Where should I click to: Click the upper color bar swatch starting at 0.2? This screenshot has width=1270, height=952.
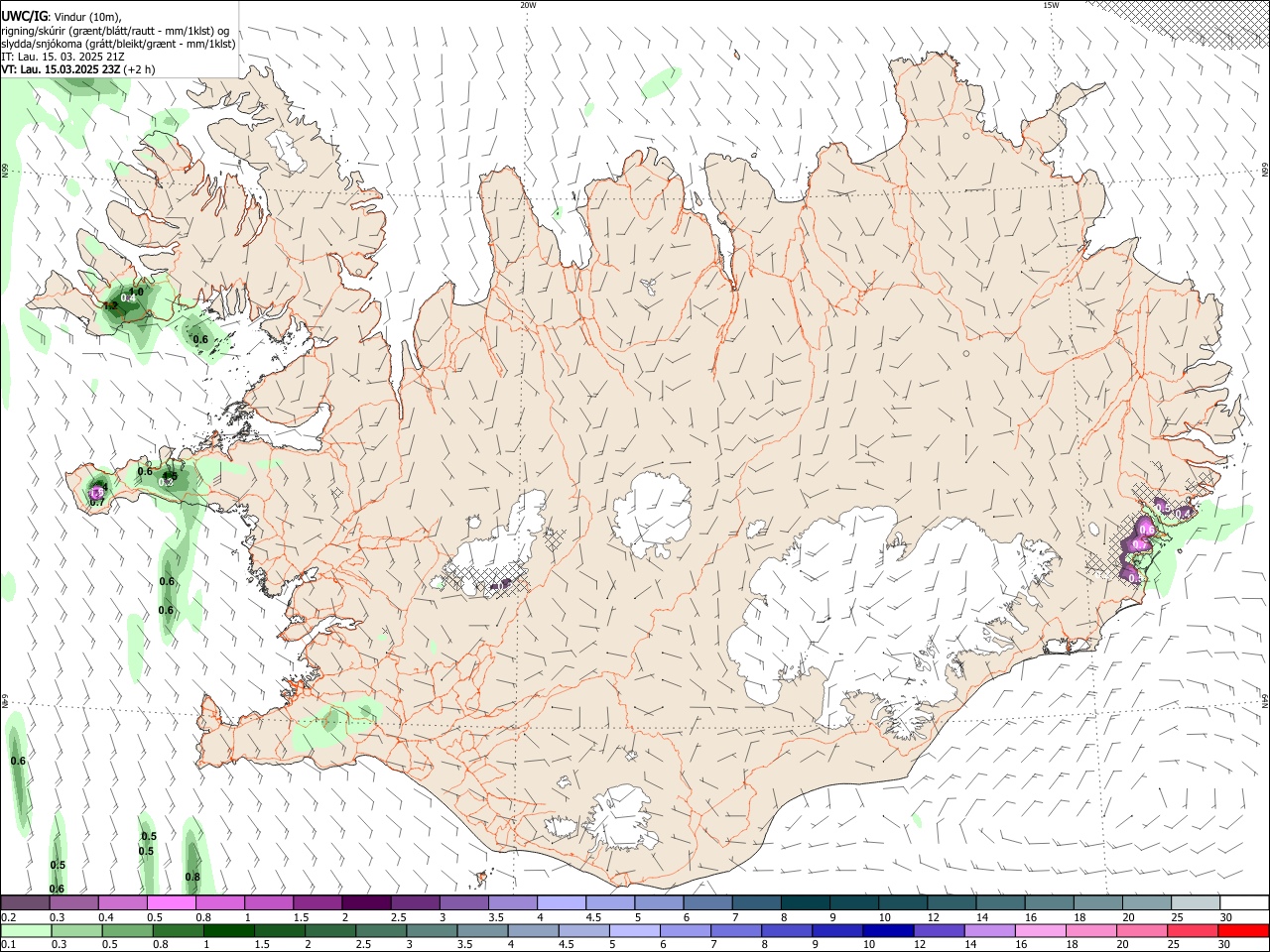click(x=26, y=903)
